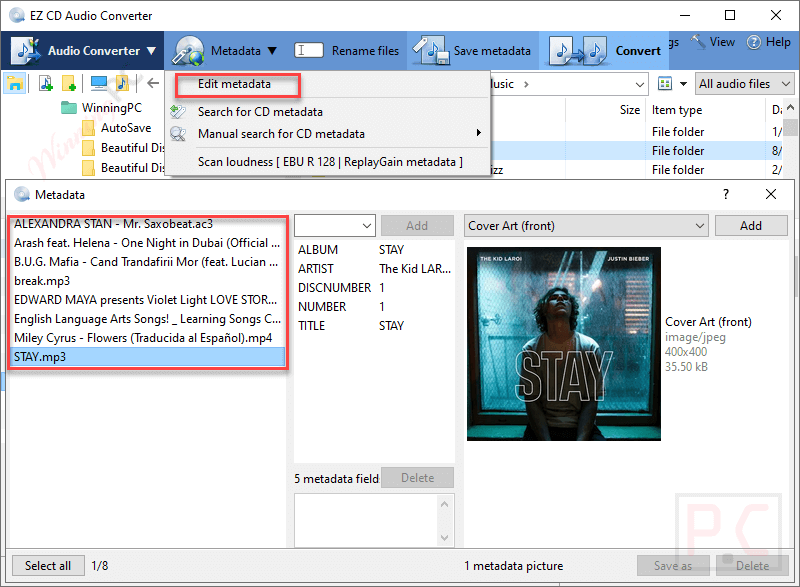Click the Metadata disc icon
Screen dimensions: 800x587
188,50
